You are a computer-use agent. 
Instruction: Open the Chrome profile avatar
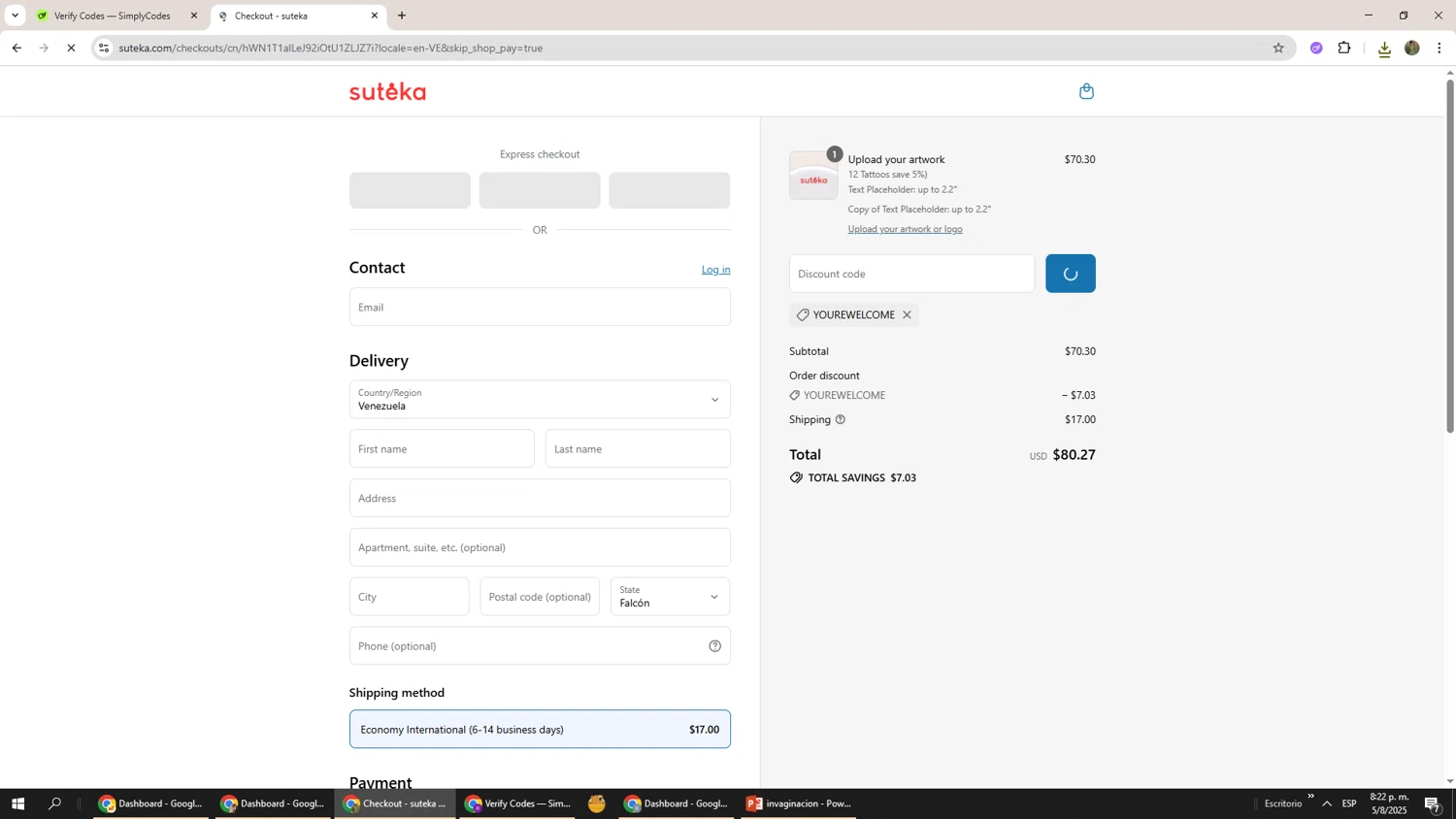pos(1411,48)
